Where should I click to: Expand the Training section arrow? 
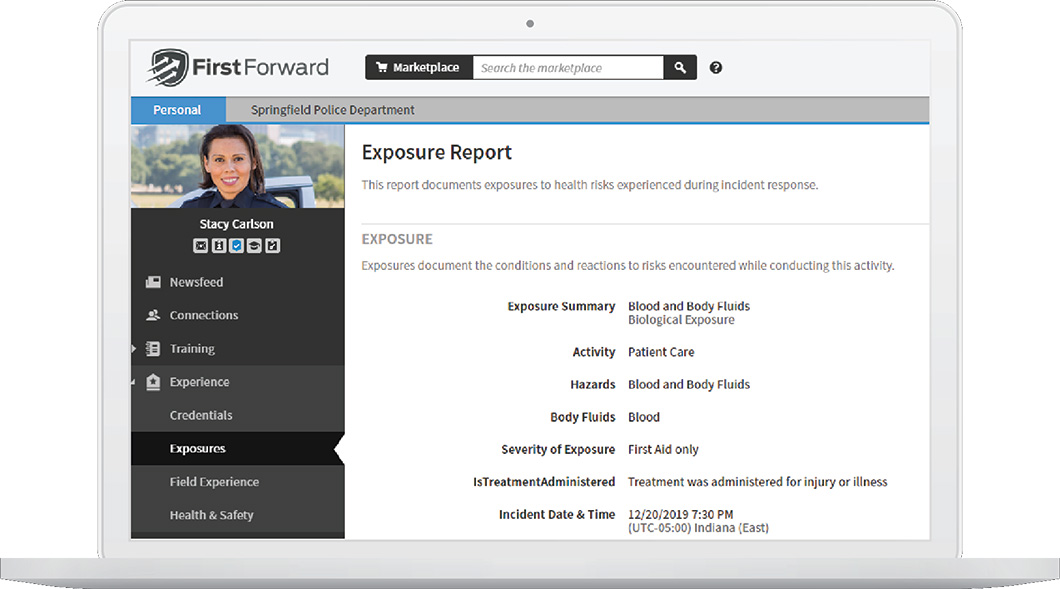pyautogui.click(x=134, y=349)
